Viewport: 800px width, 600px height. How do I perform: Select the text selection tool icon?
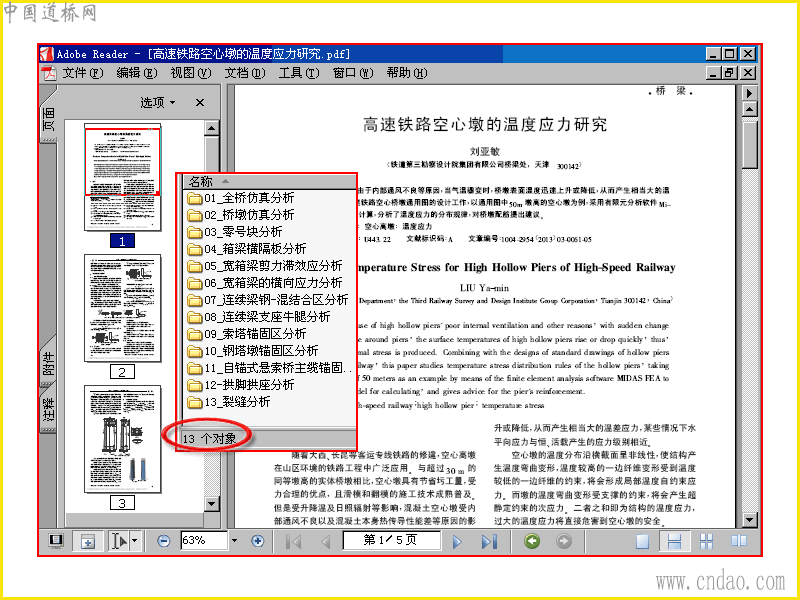coord(118,541)
